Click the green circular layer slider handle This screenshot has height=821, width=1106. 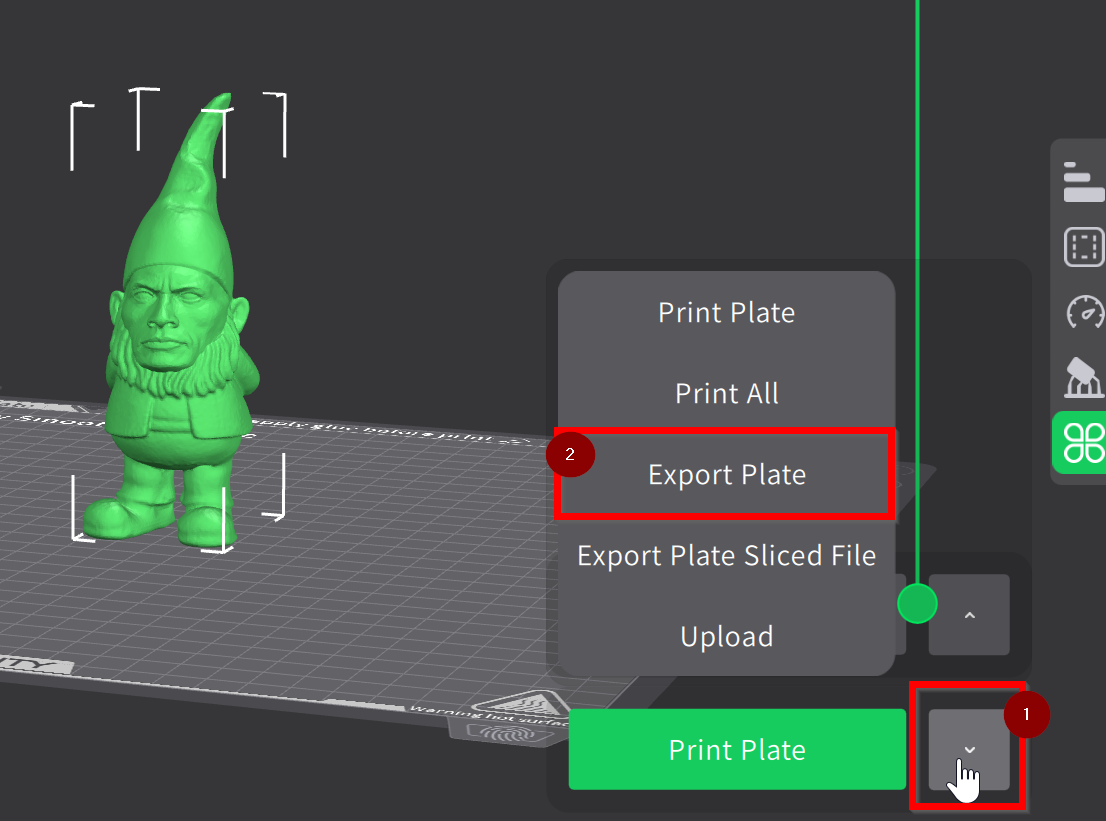point(917,604)
